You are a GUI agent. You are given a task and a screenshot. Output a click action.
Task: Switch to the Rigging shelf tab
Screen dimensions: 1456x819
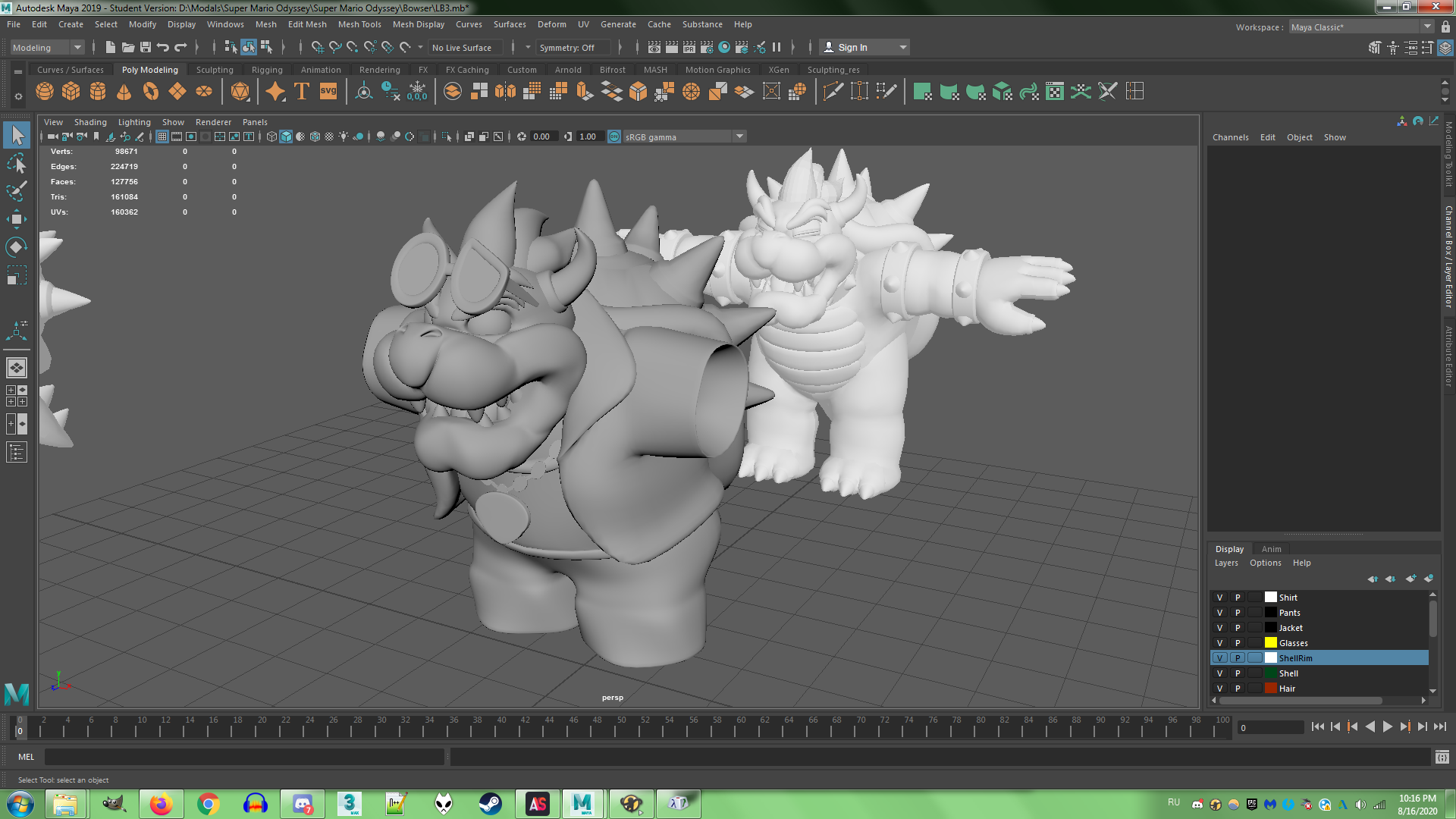click(x=267, y=70)
